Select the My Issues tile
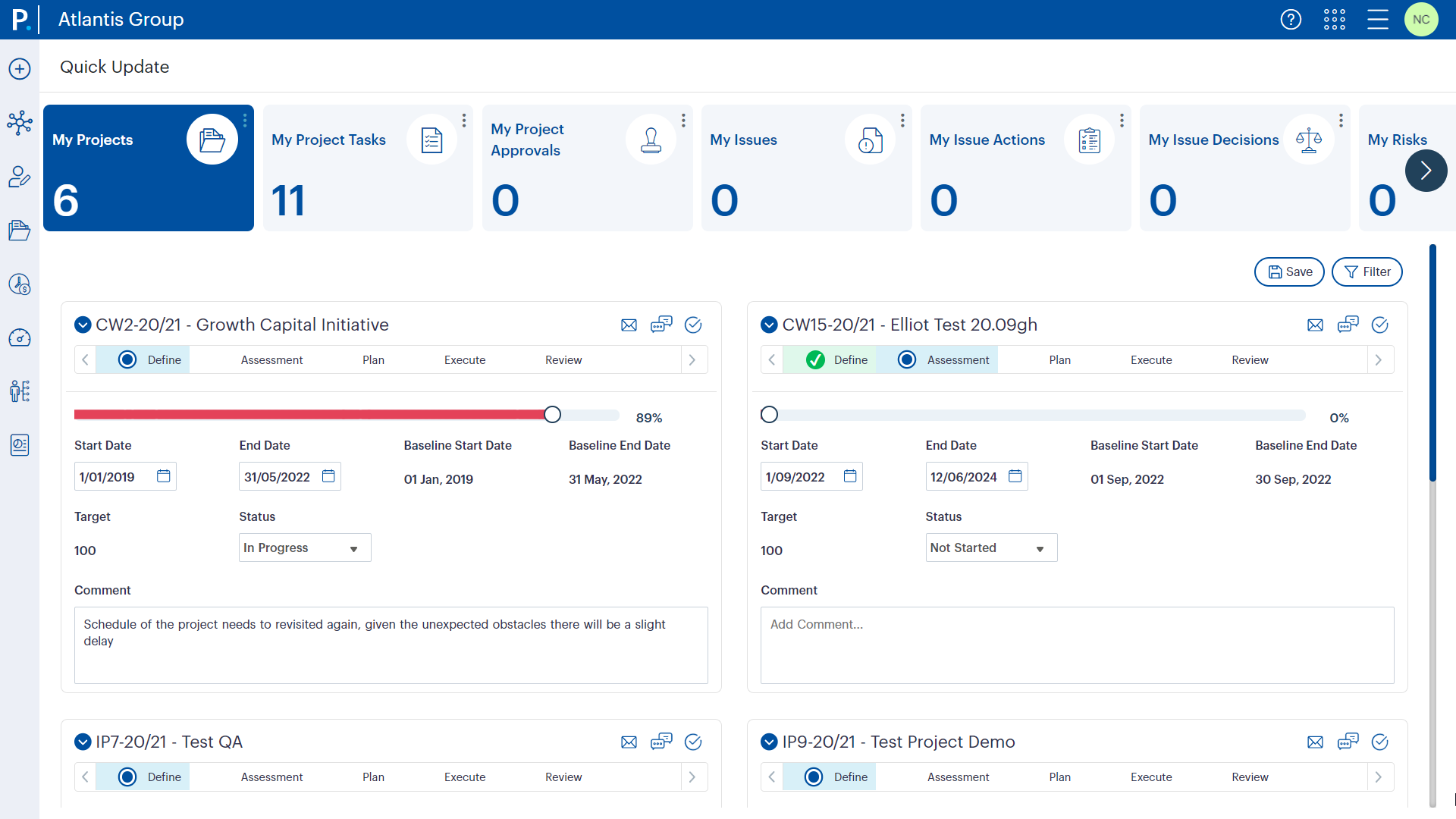The image size is (1456, 819). [x=806, y=168]
